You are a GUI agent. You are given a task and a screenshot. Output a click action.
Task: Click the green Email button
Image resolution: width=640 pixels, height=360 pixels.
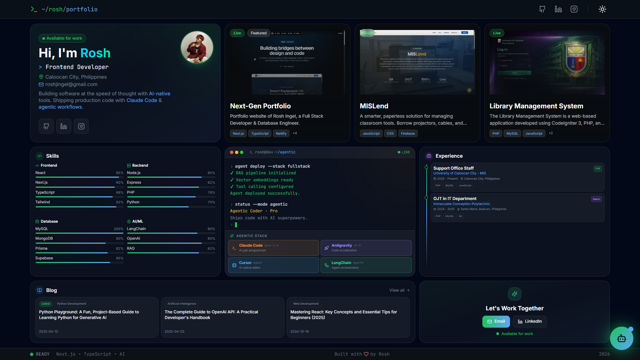tap(496, 322)
